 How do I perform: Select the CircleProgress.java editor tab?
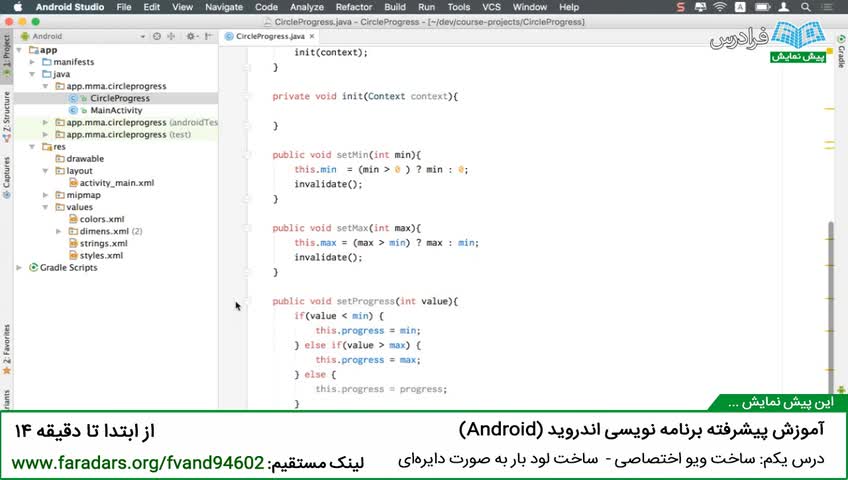pyautogui.click(x=270, y=36)
